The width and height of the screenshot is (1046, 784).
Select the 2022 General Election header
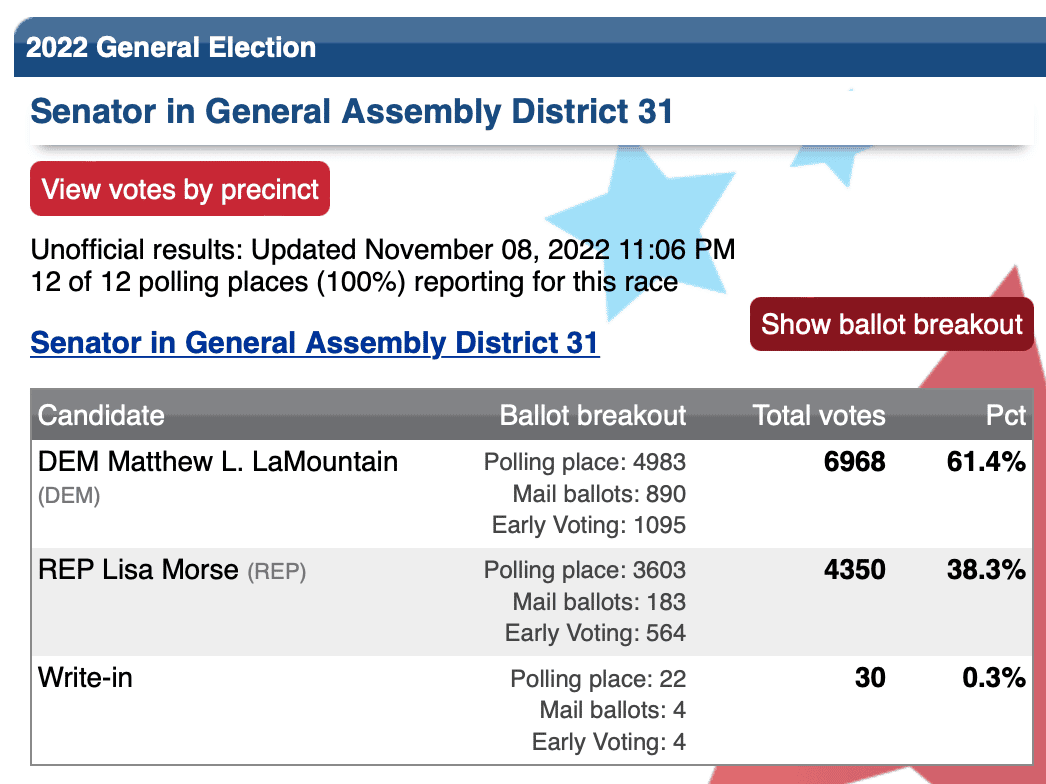pos(171,47)
